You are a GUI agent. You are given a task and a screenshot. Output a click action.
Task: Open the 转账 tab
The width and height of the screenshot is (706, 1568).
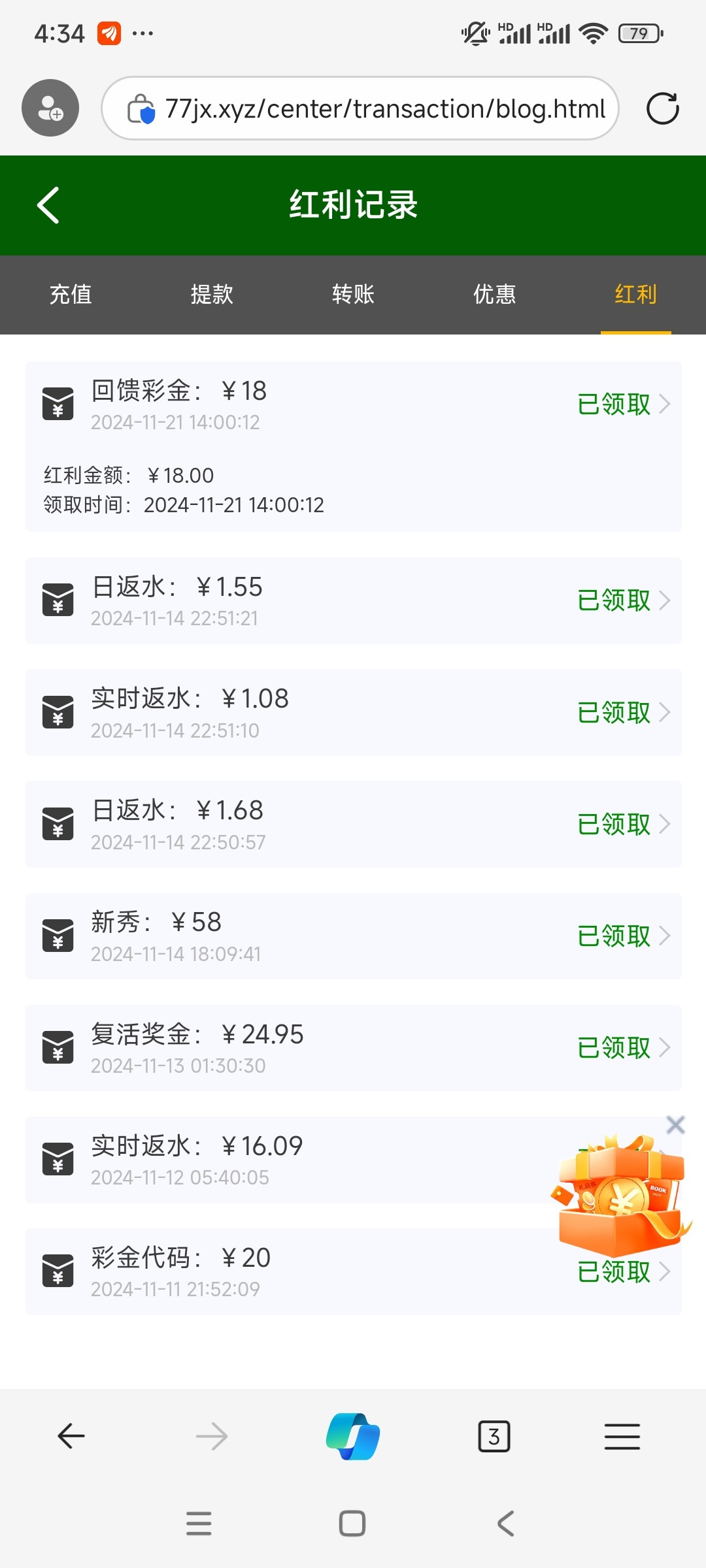353,295
